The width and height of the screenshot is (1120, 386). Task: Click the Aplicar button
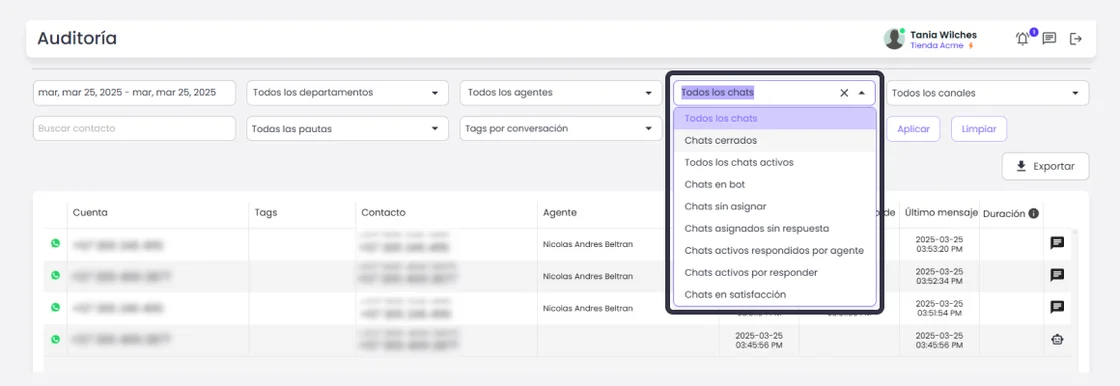pos(914,129)
